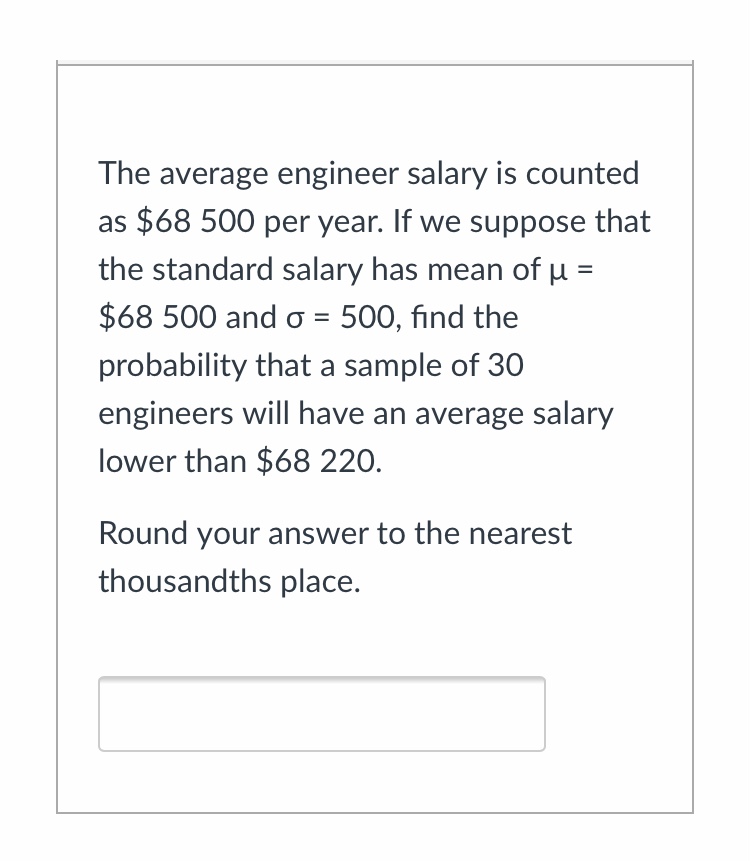This screenshot has width=750, height=861.
Task: Click the sample size number 30
Action: click(x=501, y=366)
